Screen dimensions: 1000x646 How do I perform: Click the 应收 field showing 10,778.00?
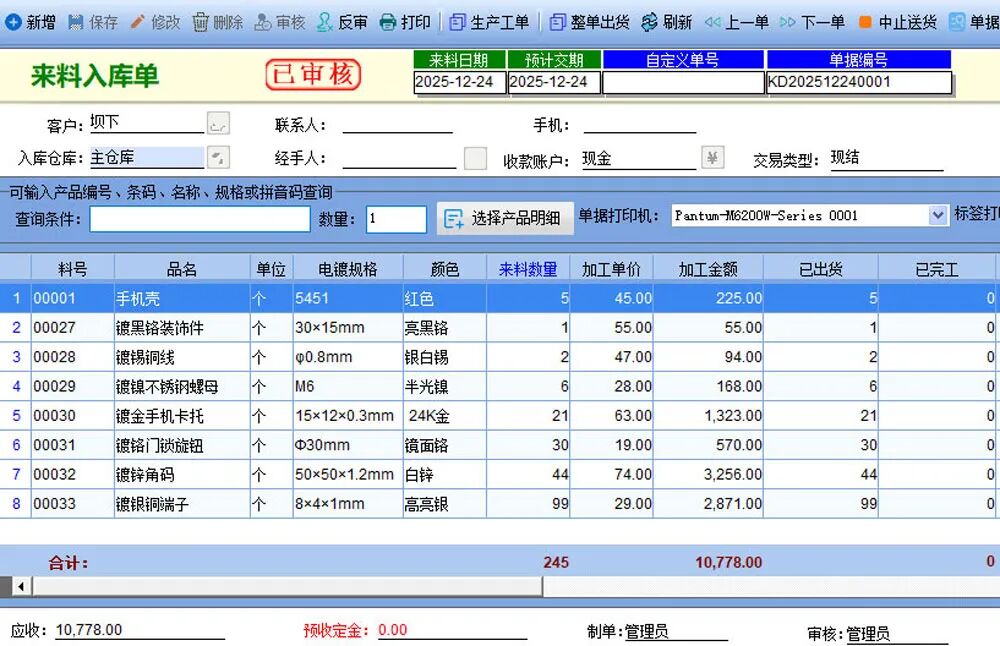click(140, 630)
